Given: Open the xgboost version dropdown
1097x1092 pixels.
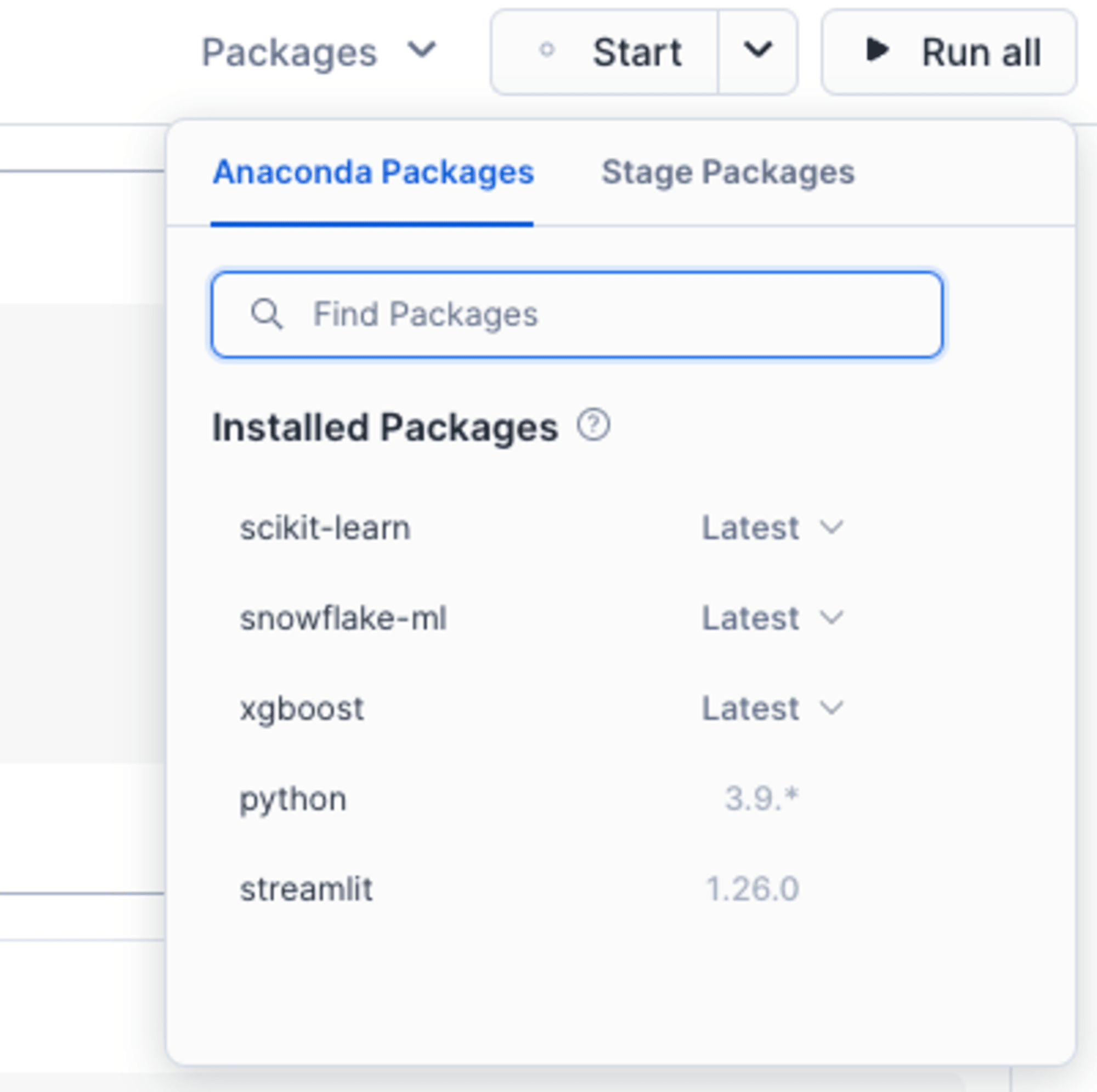Looking at the screenshot, I should coord(773,708).
